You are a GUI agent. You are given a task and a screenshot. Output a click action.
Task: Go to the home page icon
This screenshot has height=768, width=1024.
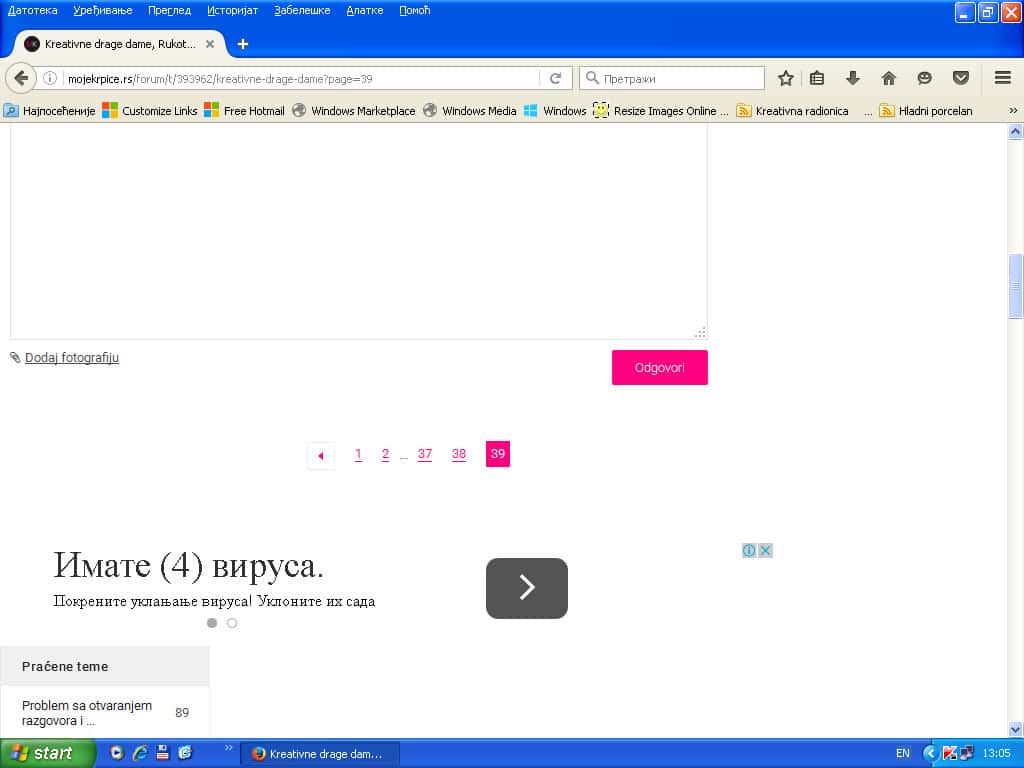[x=888, y=78]
